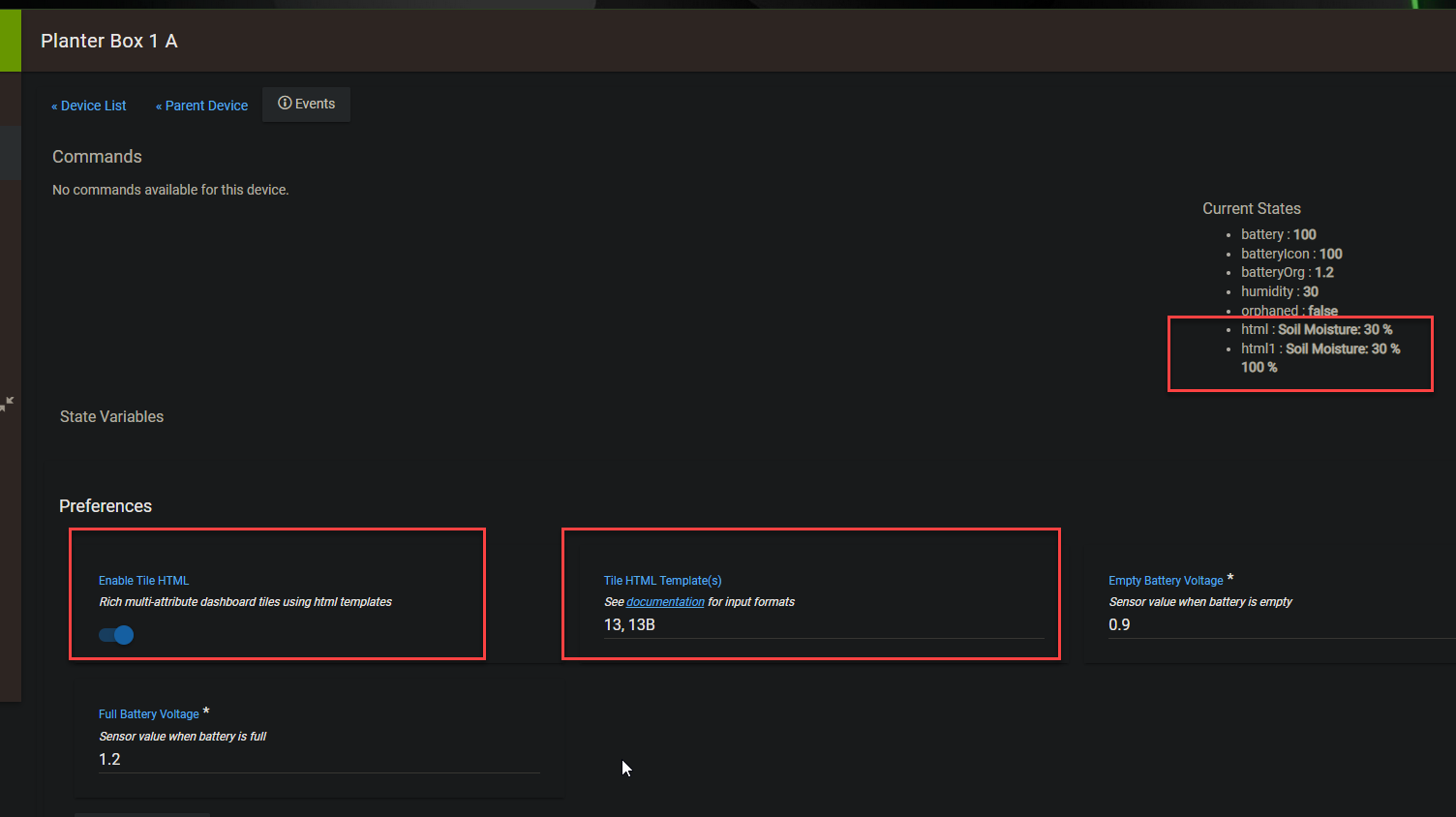Click the Tile HTML Template(s) label
The width and height of the screenshot is (1456, 817).
(x=662, y=581)
